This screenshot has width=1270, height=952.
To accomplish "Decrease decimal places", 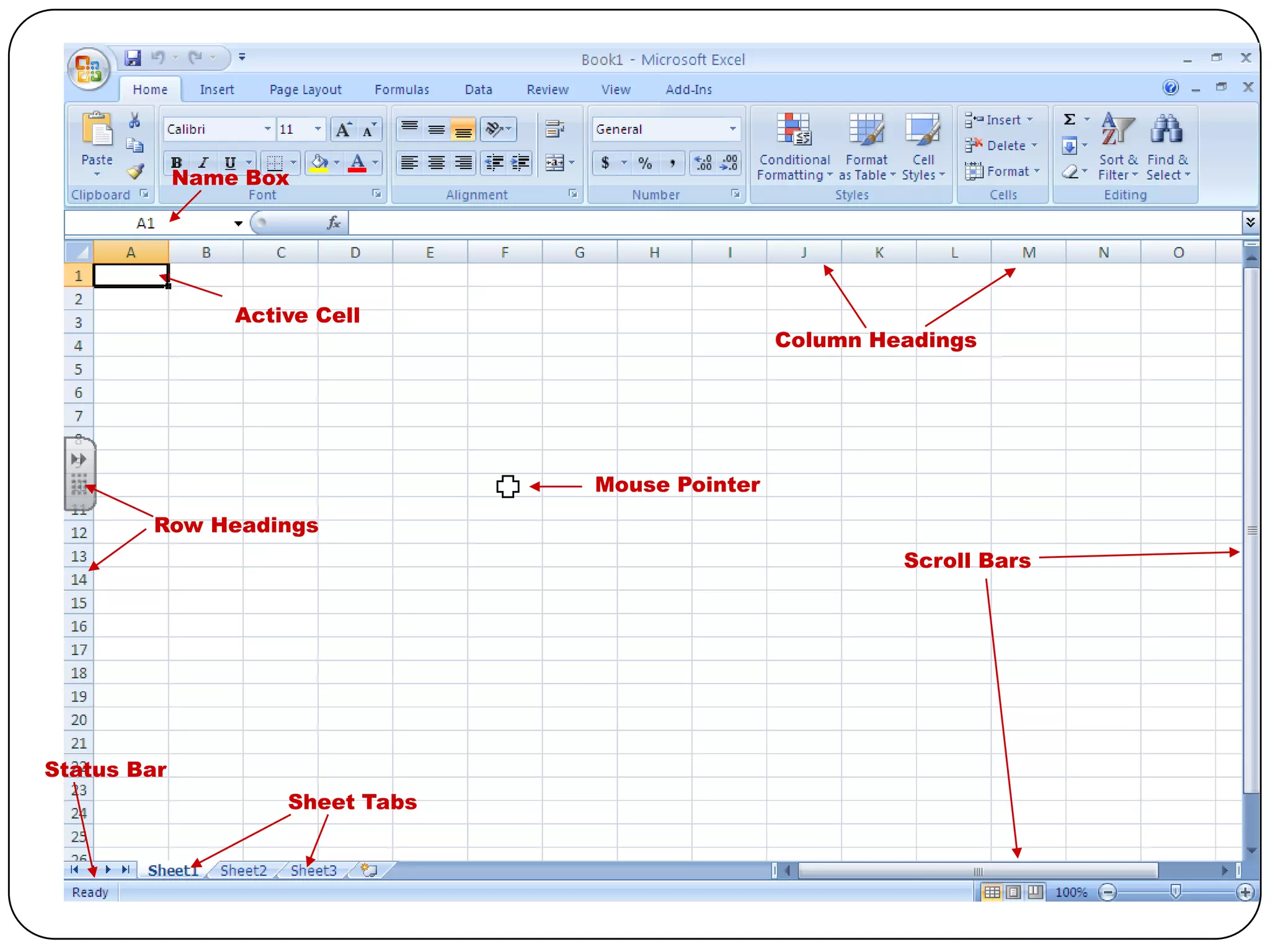I will click(x=729, y=163).
